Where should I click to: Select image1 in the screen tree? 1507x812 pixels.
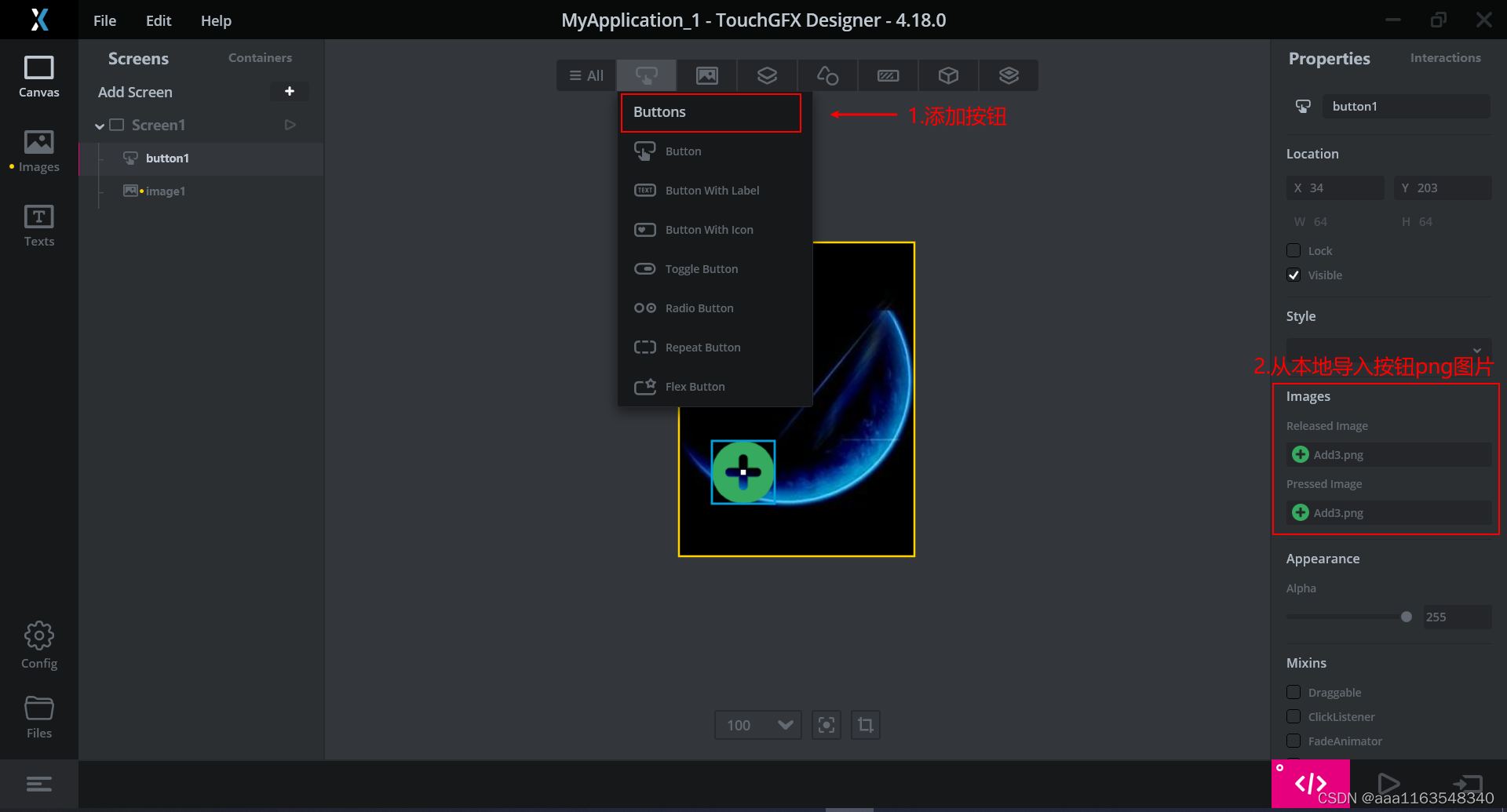[x=201, y=191]
